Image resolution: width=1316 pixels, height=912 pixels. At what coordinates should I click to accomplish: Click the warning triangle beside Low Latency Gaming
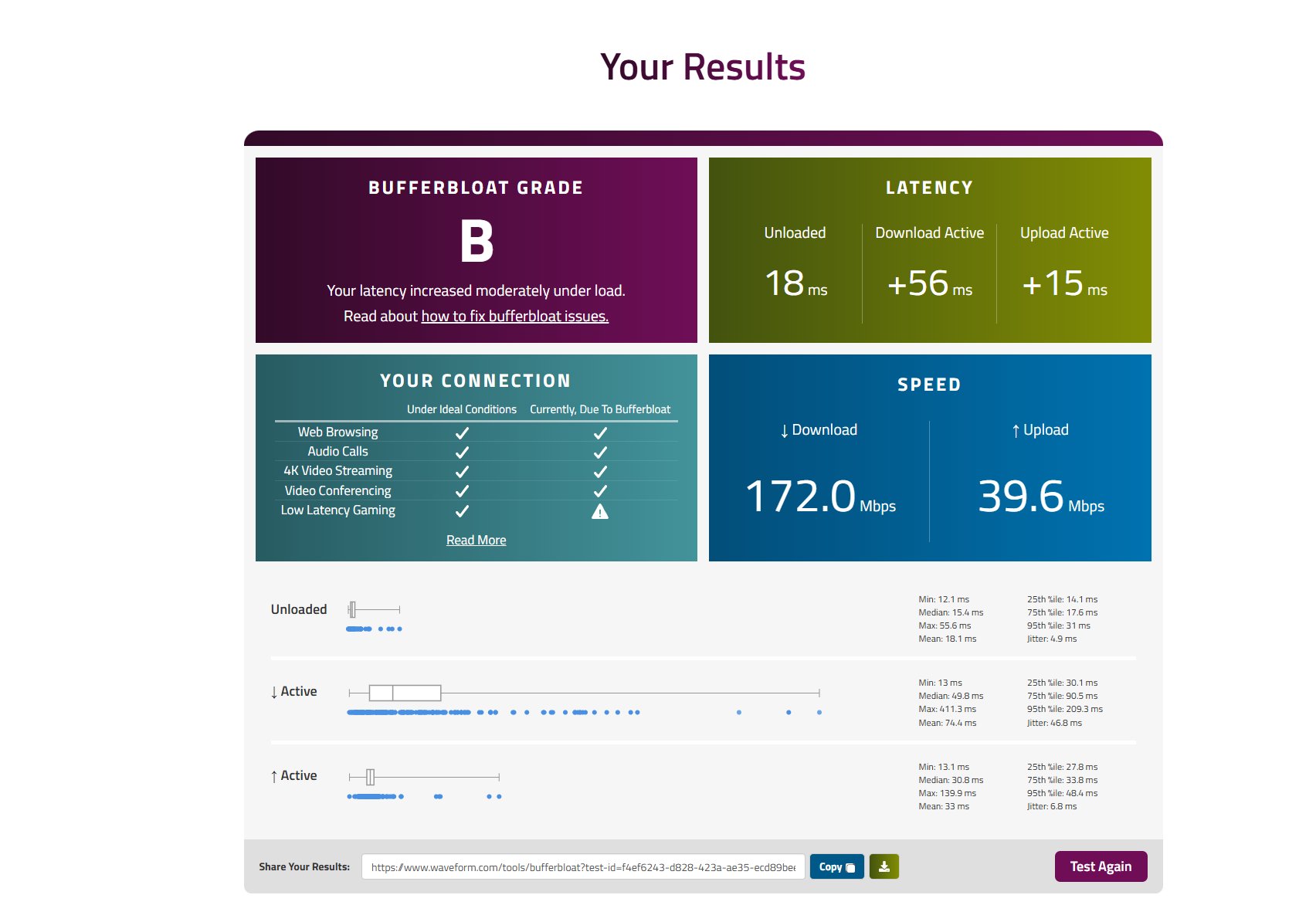601,510
